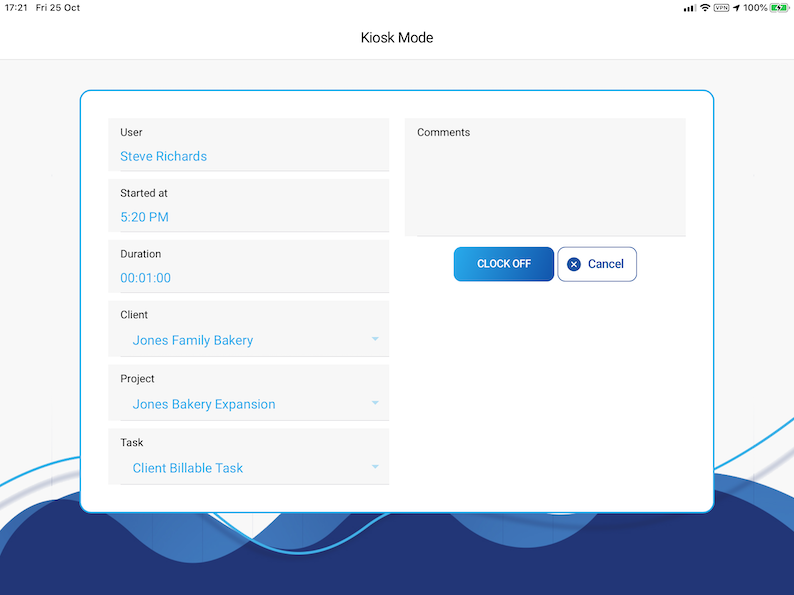Tap the battery icon in status bar
This screenshot has width=794, height=595.
(779, 8)
